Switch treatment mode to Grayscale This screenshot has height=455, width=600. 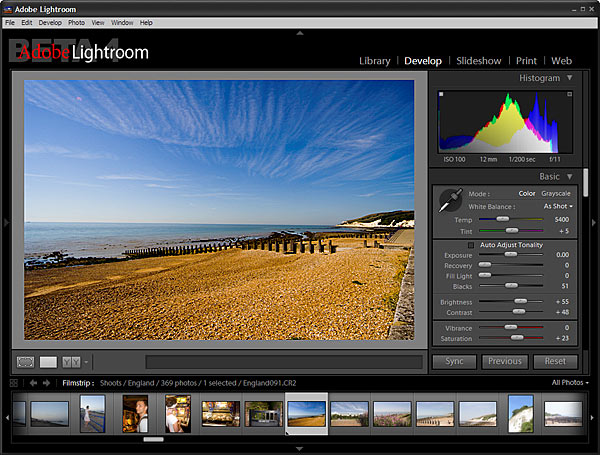tap(556, 193)
